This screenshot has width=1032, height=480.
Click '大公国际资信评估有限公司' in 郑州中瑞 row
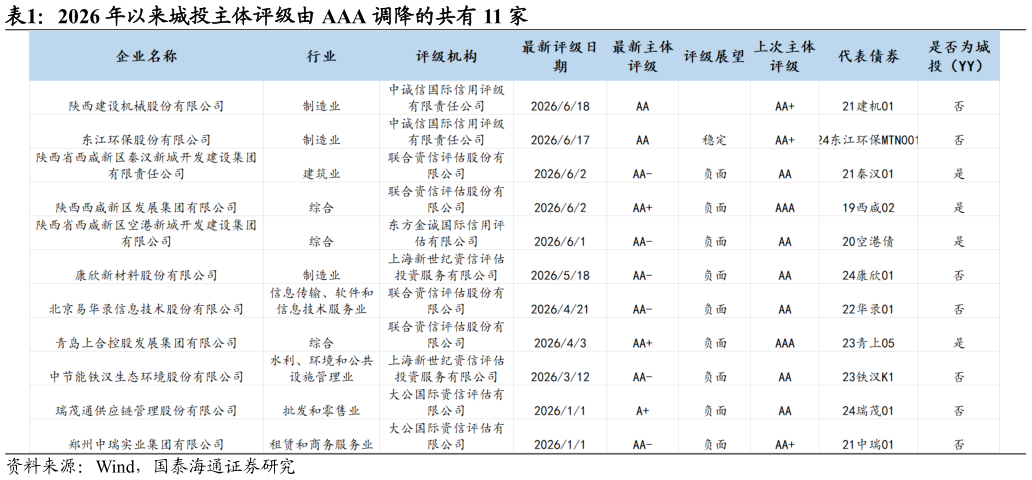click(446, 437)
